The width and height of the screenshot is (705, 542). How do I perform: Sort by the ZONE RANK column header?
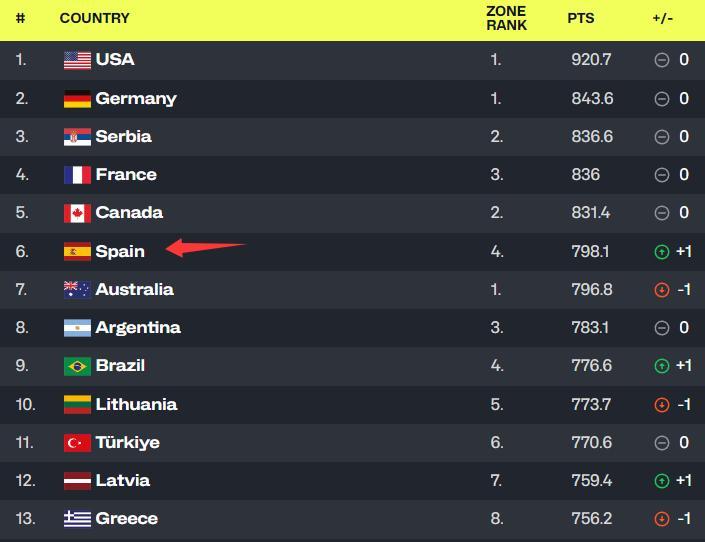coord(506,18)
